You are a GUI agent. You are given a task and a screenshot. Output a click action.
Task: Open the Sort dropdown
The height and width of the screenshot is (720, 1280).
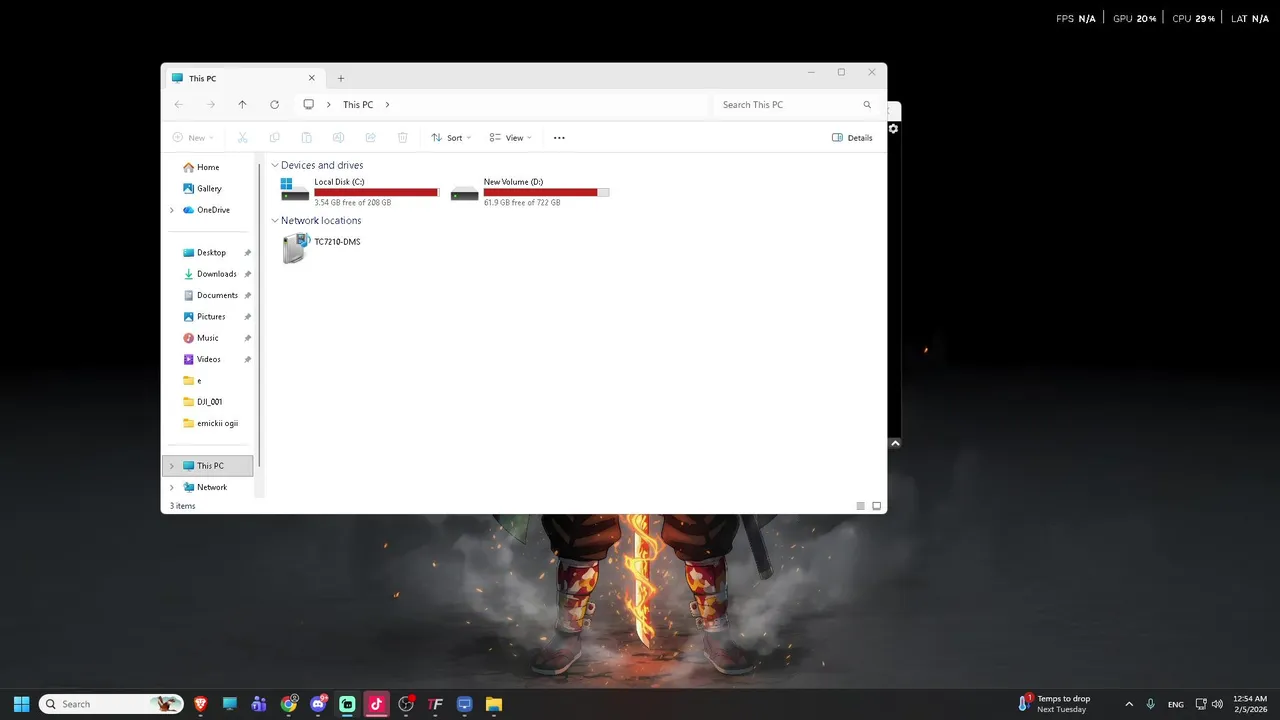tap(450, 138)
